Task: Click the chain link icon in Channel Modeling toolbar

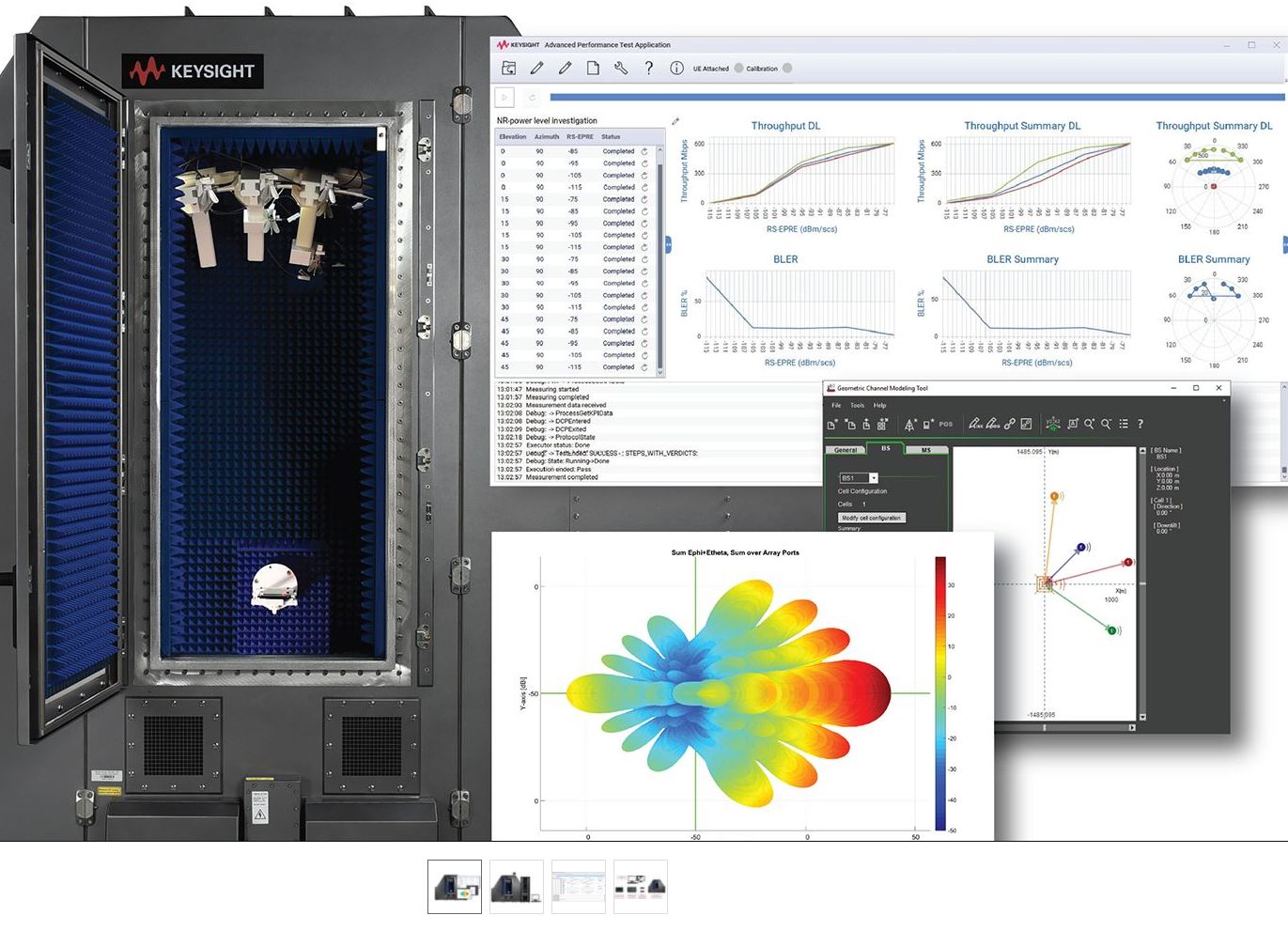Action: point(1010,424)
